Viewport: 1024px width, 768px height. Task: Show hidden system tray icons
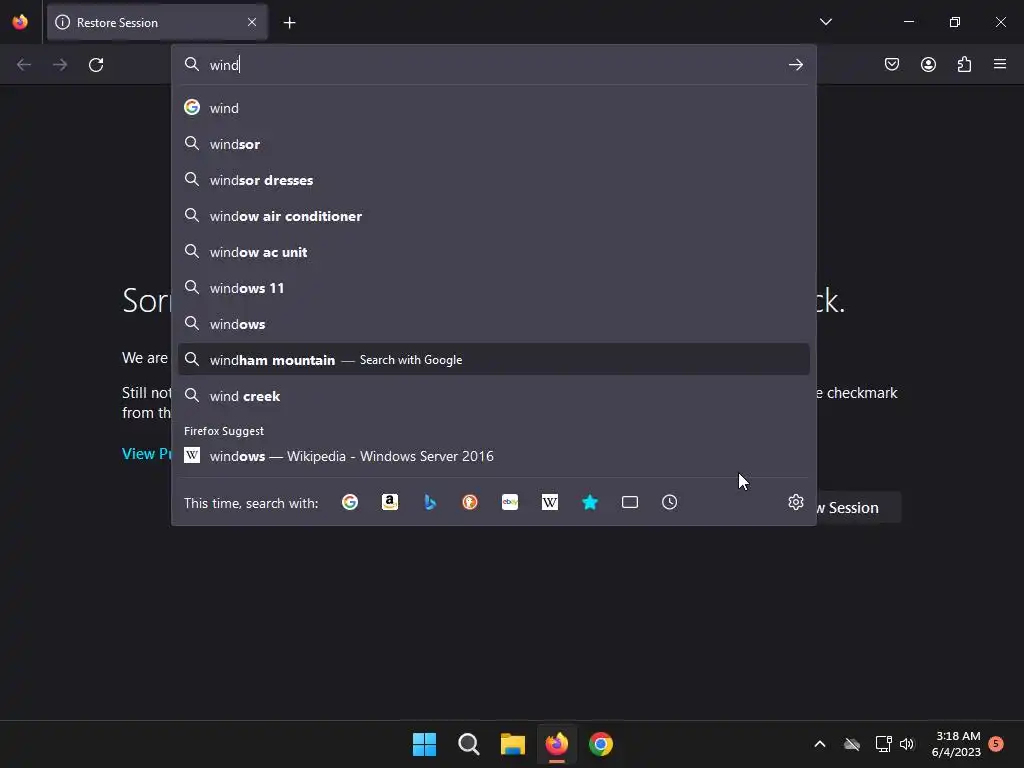coord(820,744)
